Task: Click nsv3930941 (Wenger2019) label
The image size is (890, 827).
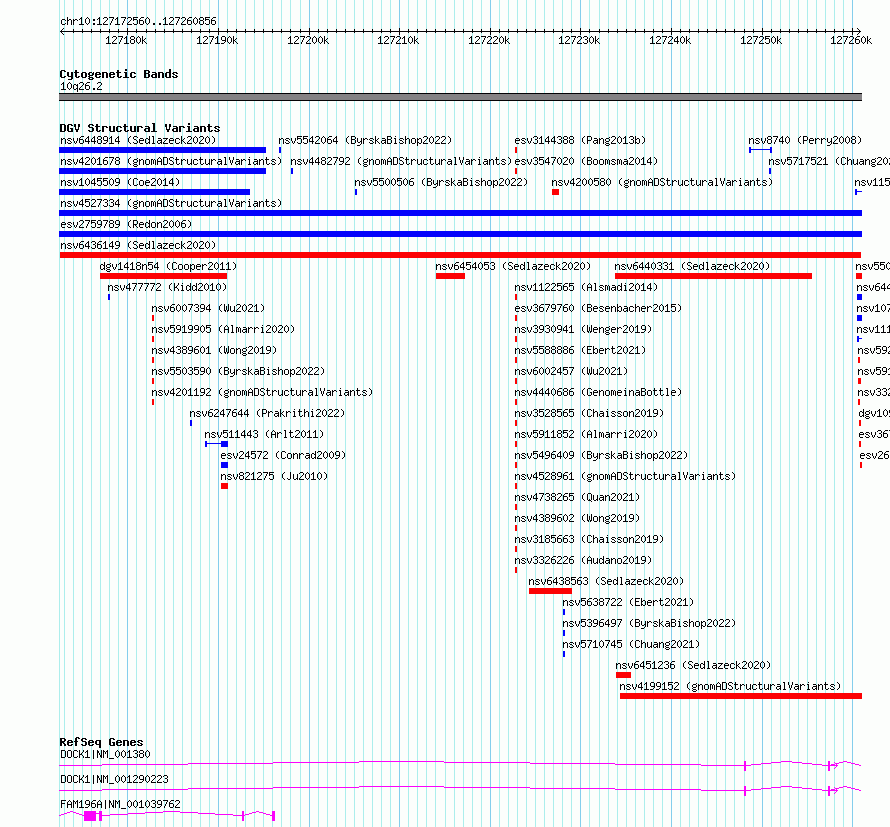Action: 583,329
